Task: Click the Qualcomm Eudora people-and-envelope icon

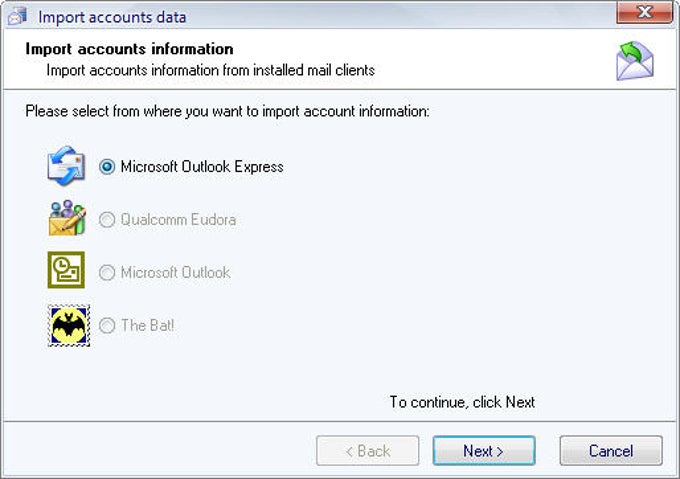Action: 67,218
